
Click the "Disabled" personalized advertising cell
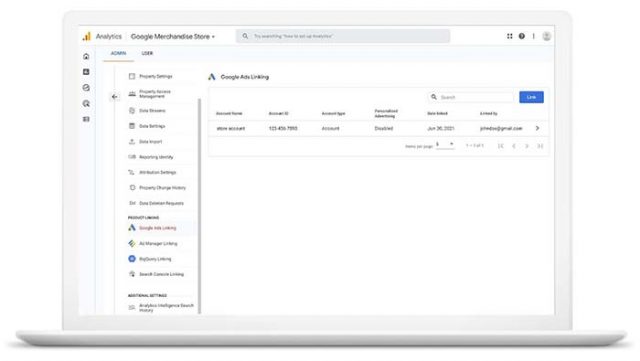[x=384, y=128]
